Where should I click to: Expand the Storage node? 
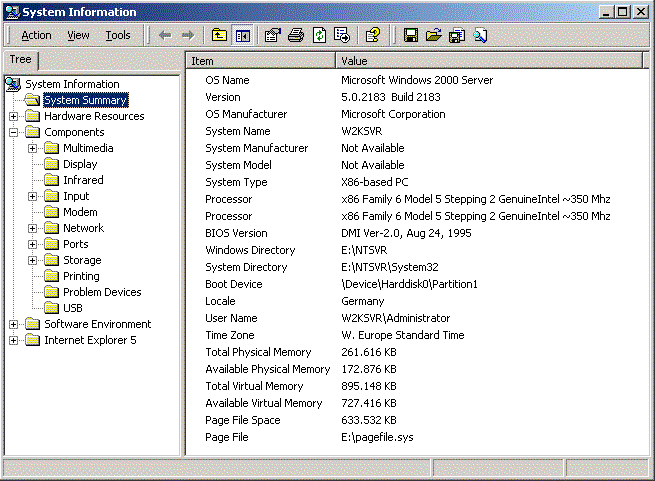tap(33, 260)
